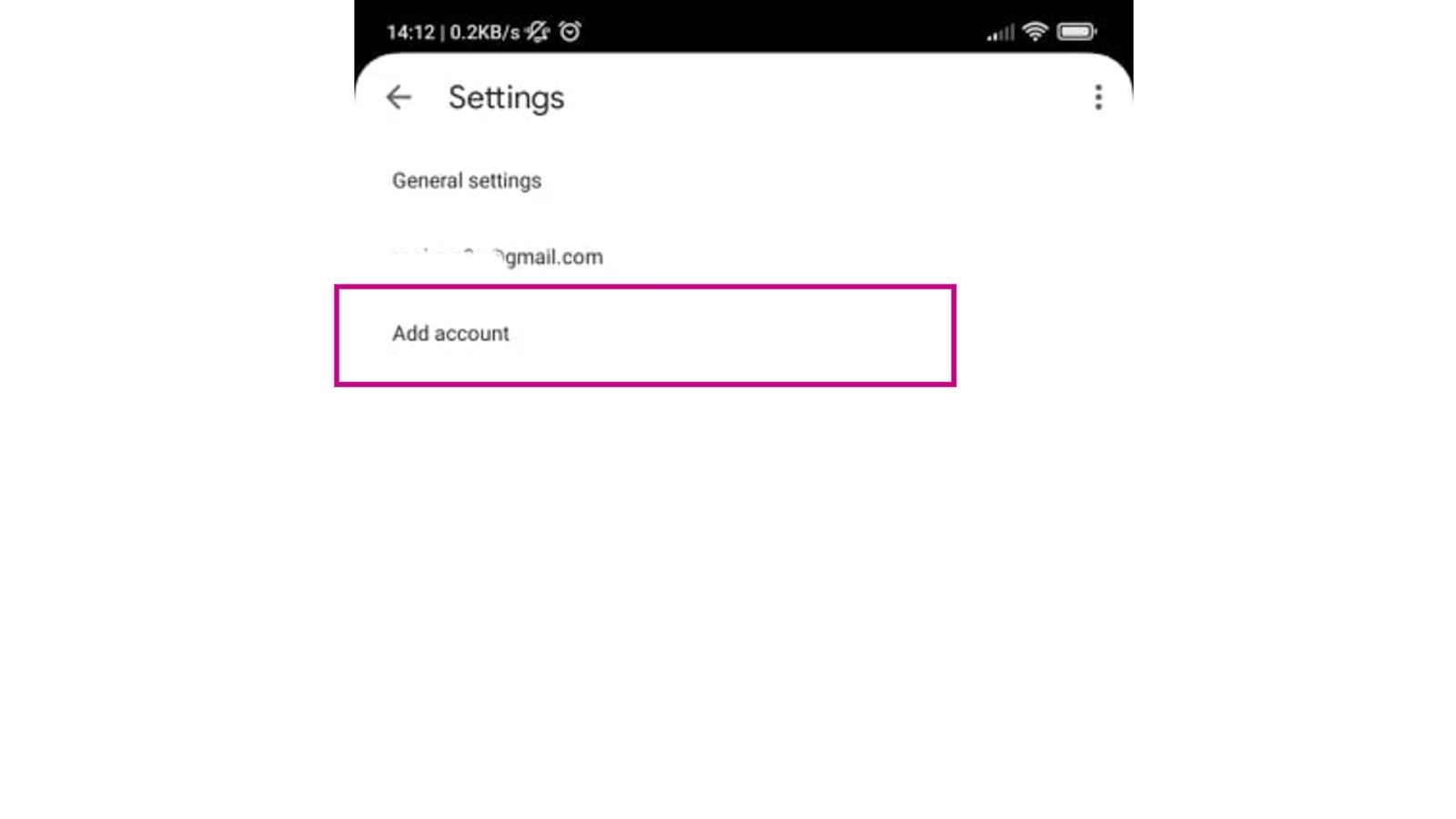Tap the cellular signal bars icon
This screenshot has width=1456, height=819.
[1000, 33]
